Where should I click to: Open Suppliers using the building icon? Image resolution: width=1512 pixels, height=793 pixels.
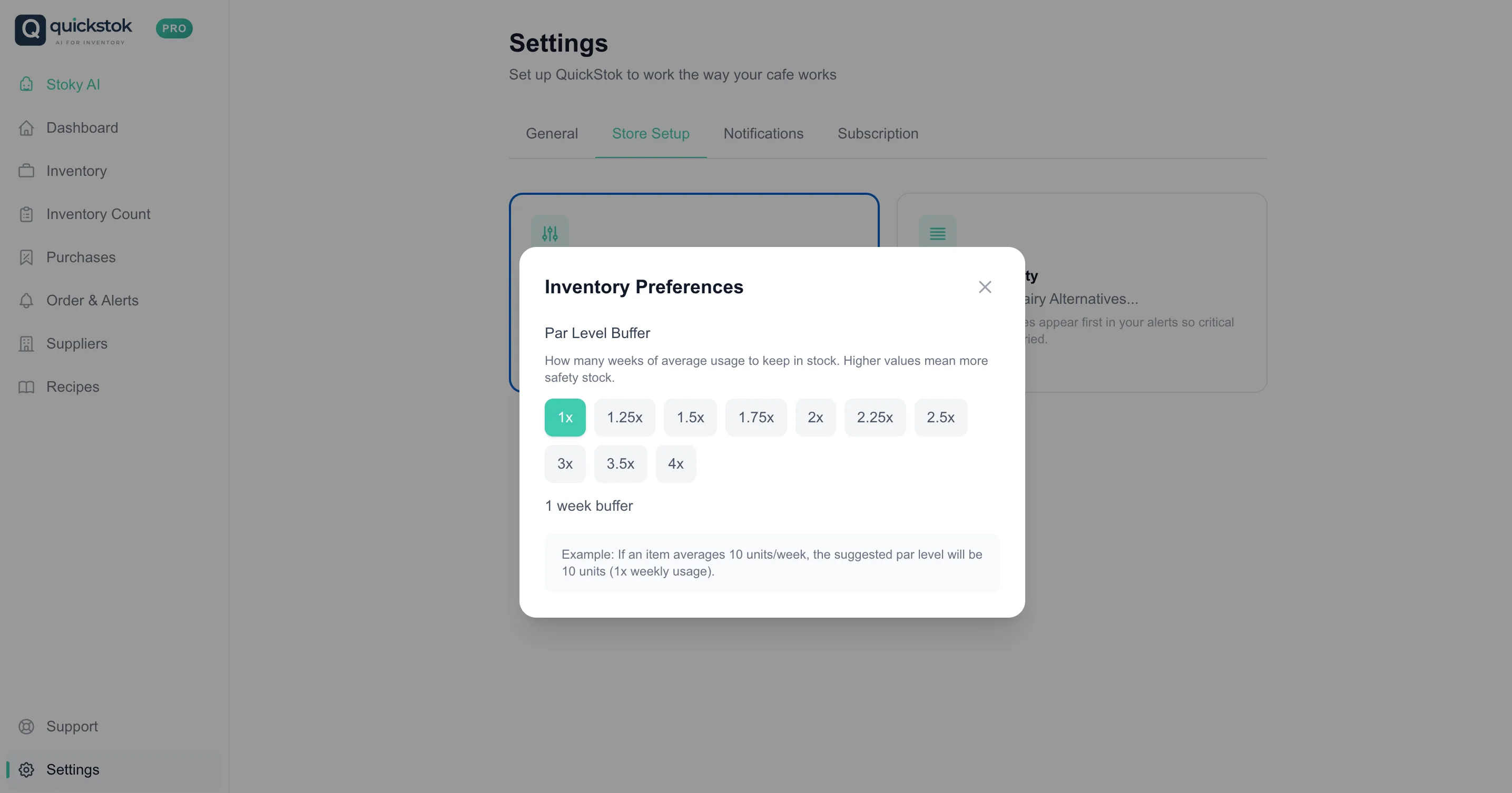26,344
